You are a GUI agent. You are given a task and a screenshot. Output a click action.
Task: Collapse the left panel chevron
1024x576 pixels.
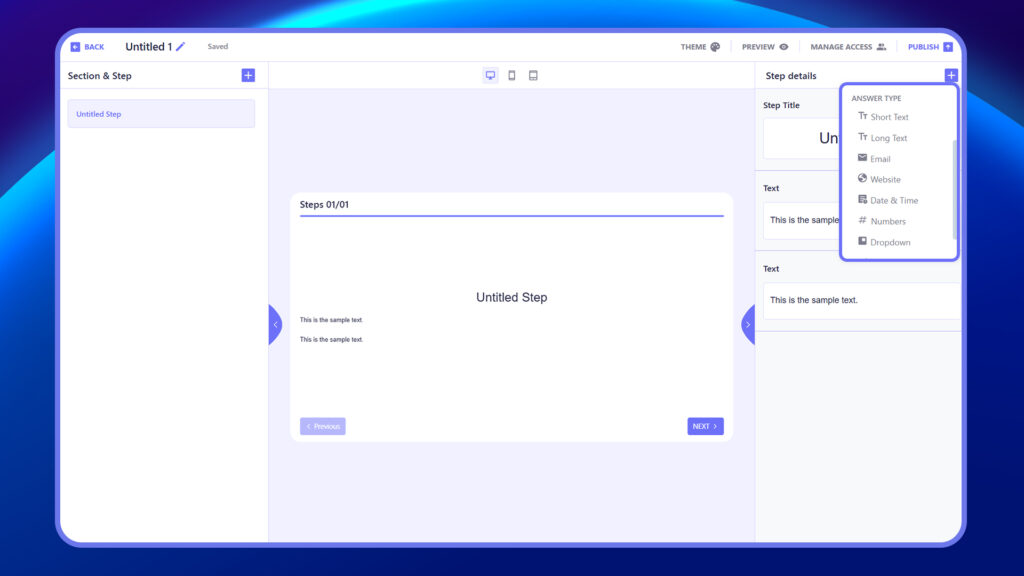coord(275,325)
